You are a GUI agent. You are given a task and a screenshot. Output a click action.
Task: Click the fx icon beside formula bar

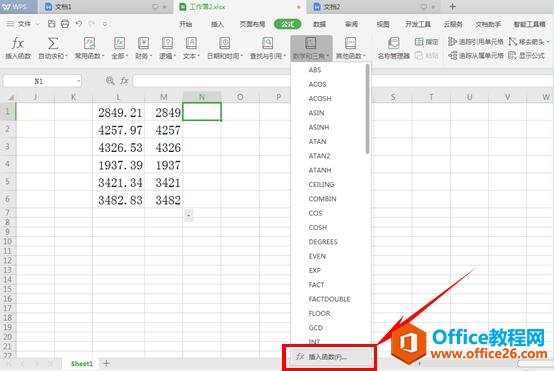(x=124, y=81)
